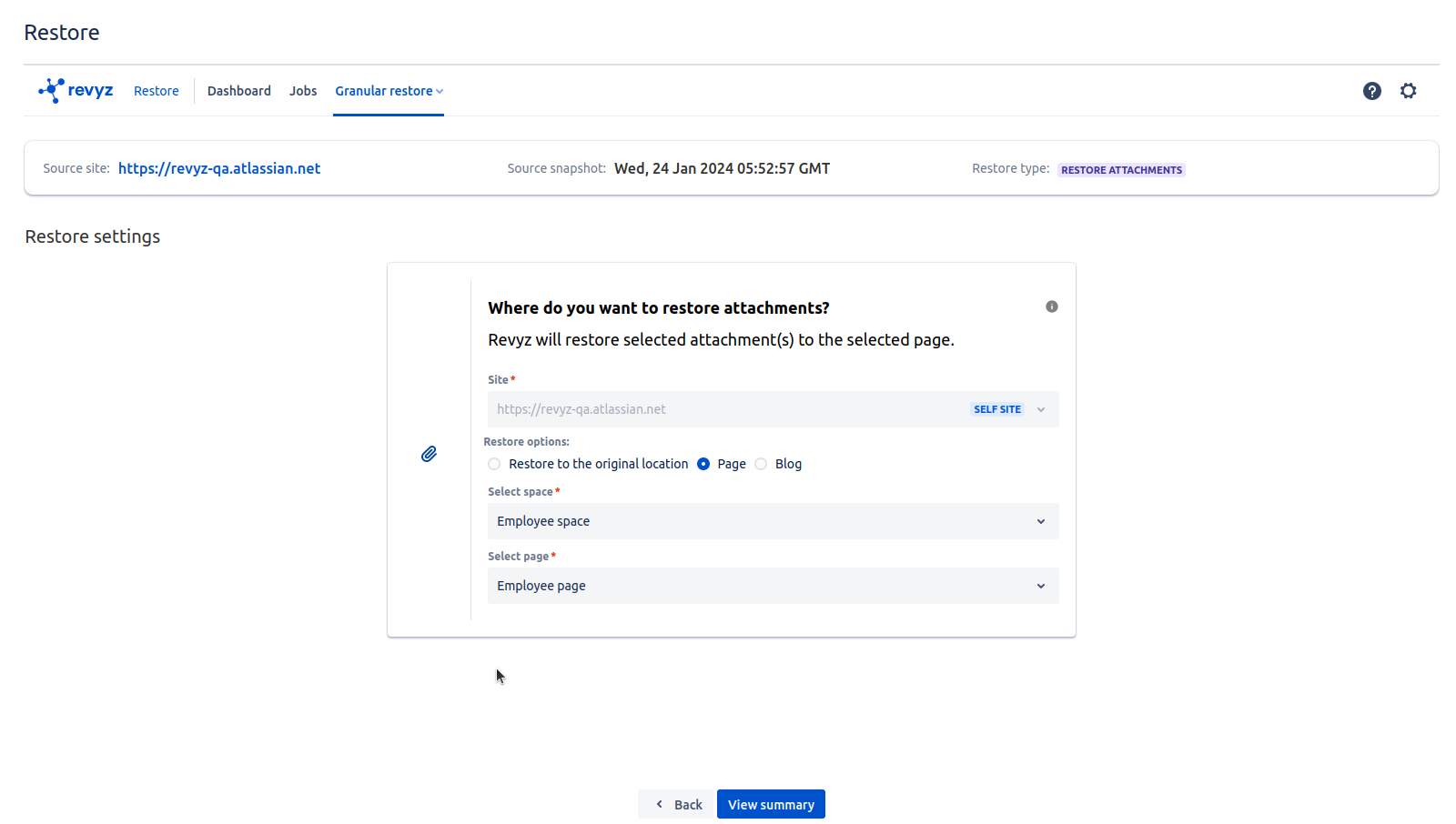Click the info icon beside the heading
The image size is (1456, 824).
pos(1051,306)
